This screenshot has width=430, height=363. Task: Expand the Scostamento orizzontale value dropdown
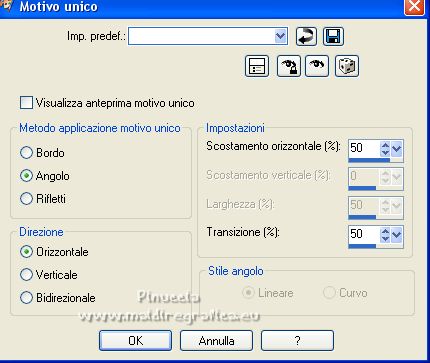click(397, 149)
